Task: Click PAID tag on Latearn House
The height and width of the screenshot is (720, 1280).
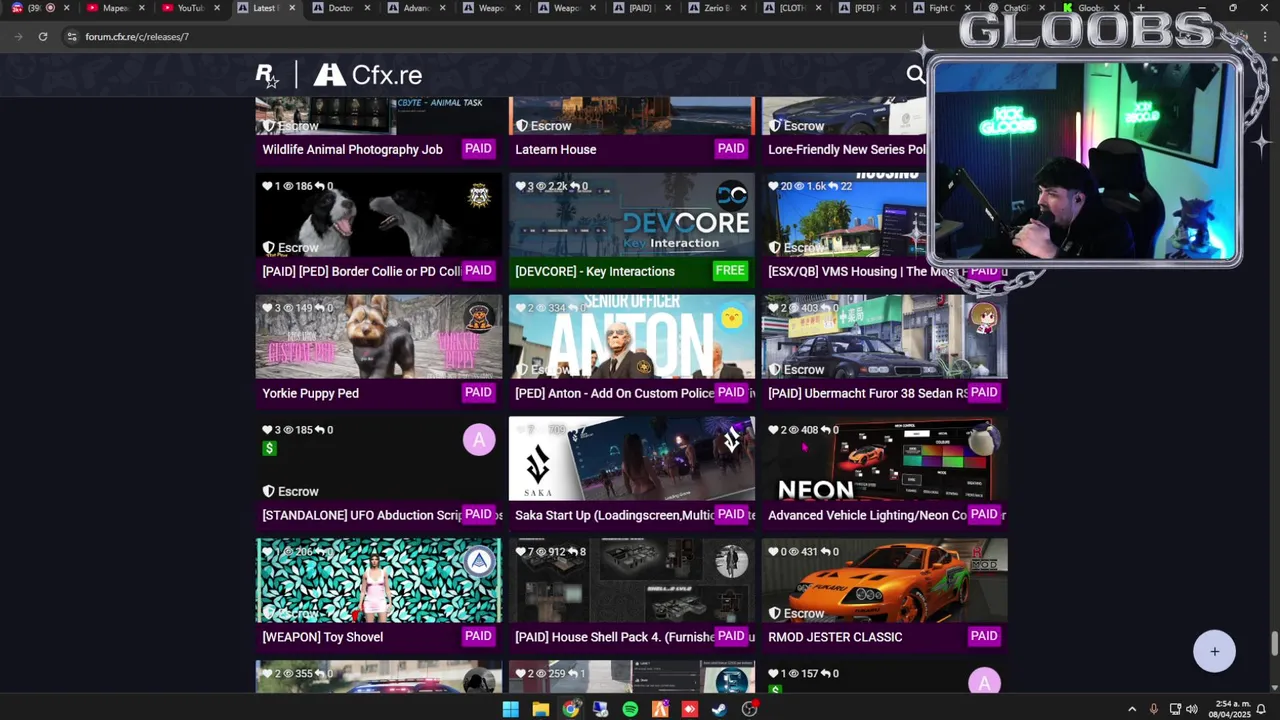Action: click(731, 149)
